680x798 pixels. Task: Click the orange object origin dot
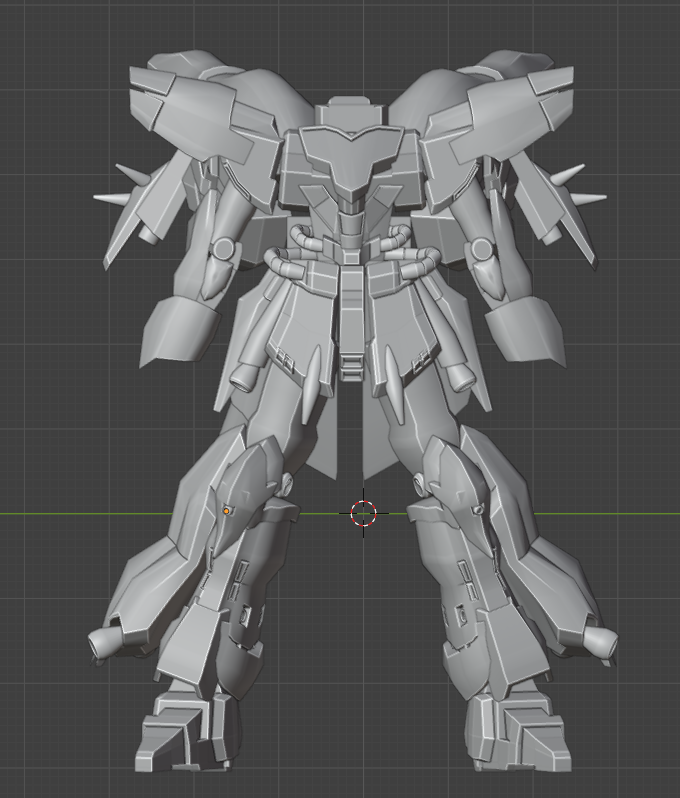227,510
